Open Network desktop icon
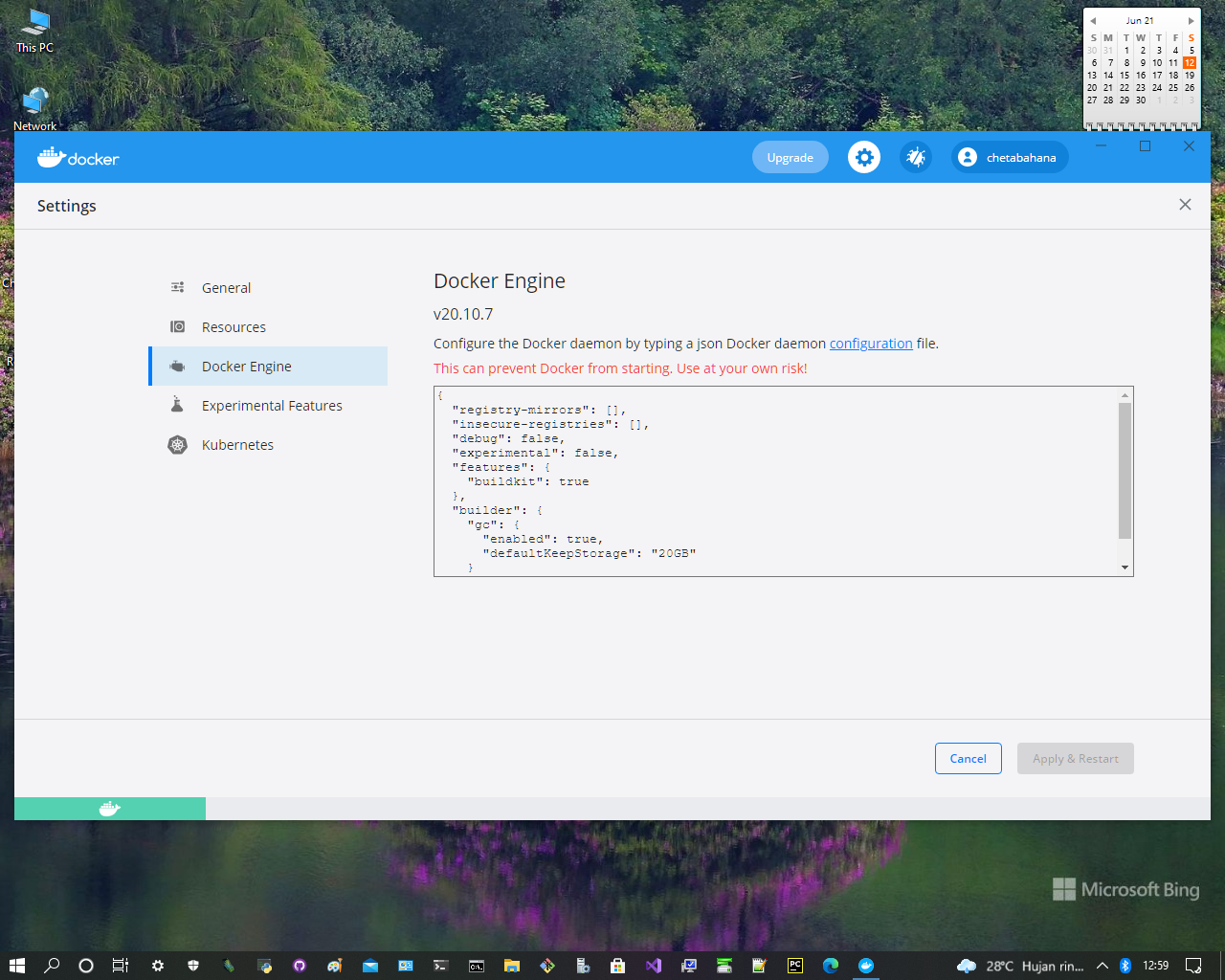 [x=35, y=109]
